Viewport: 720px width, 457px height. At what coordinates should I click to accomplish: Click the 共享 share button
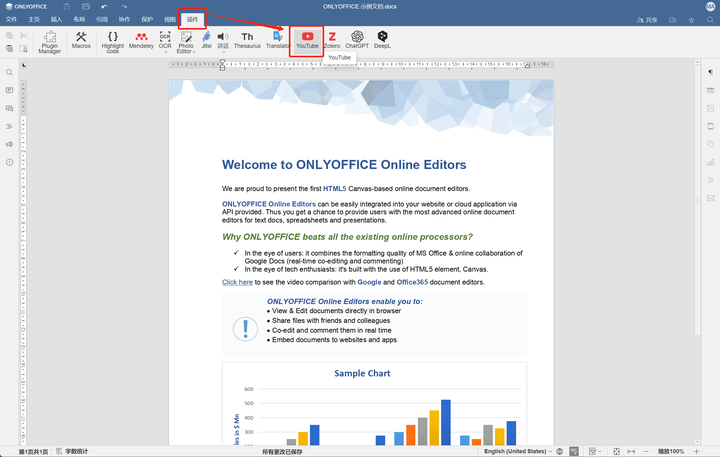647,20
